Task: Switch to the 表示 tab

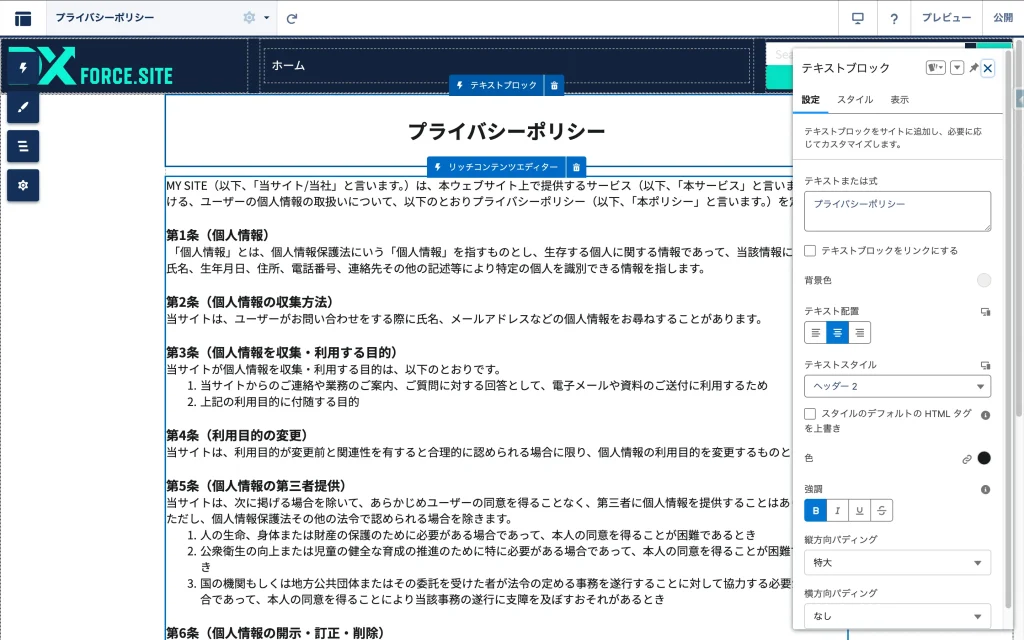Action: click(x=899, y=100)
